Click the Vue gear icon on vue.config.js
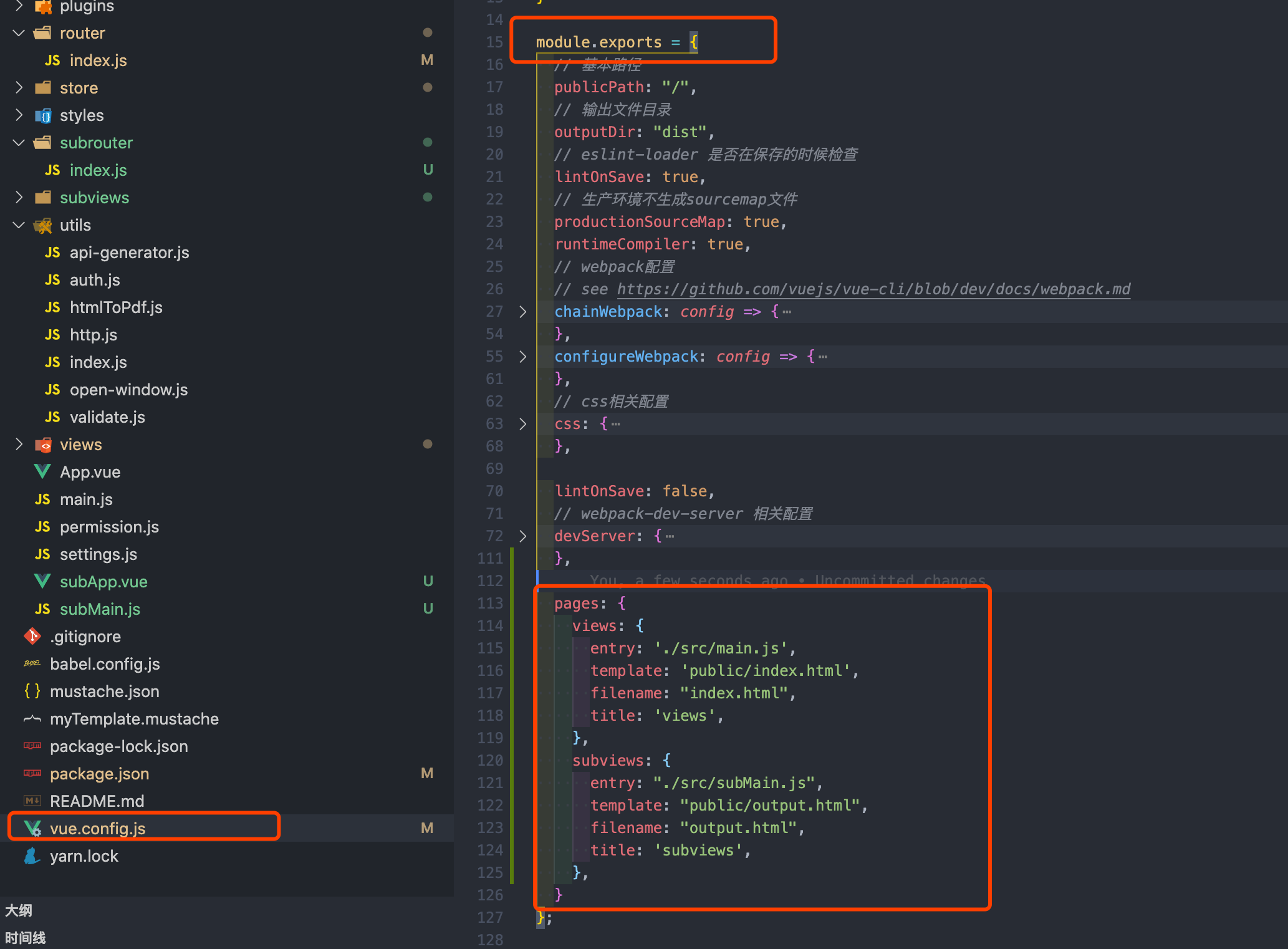 (x=32, y=828)
